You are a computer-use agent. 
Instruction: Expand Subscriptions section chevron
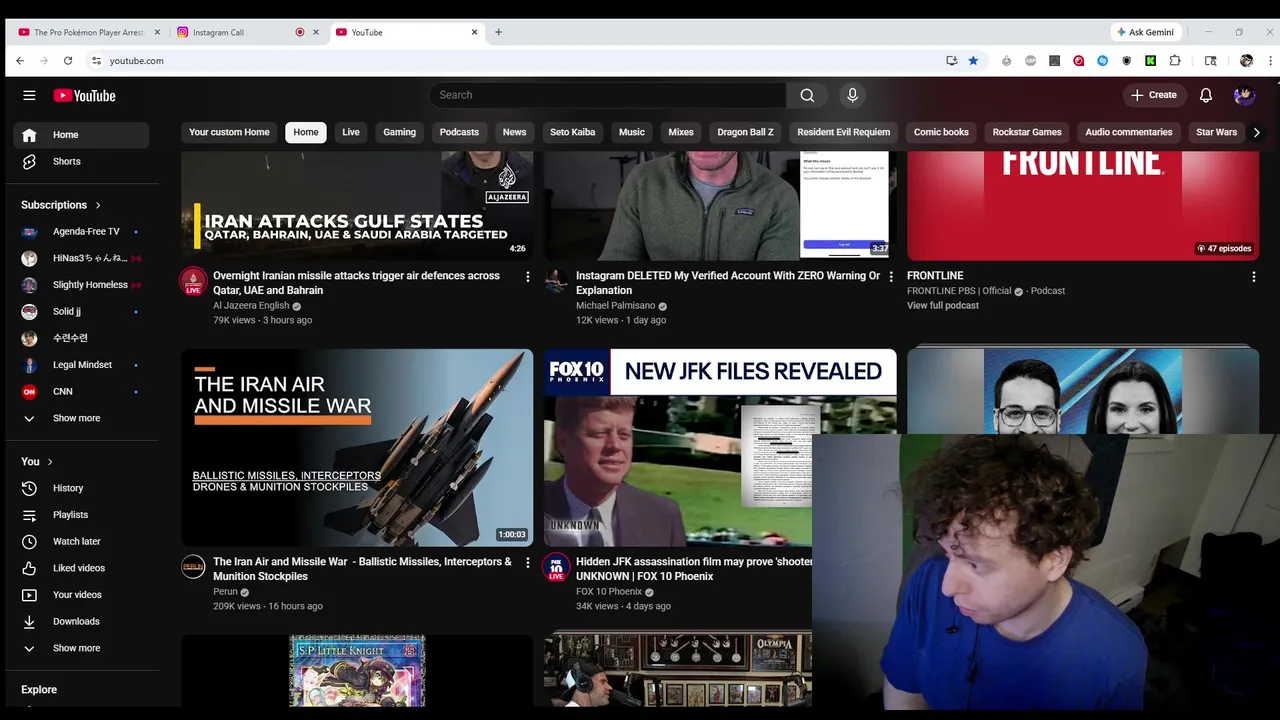(x=98, y=205)
